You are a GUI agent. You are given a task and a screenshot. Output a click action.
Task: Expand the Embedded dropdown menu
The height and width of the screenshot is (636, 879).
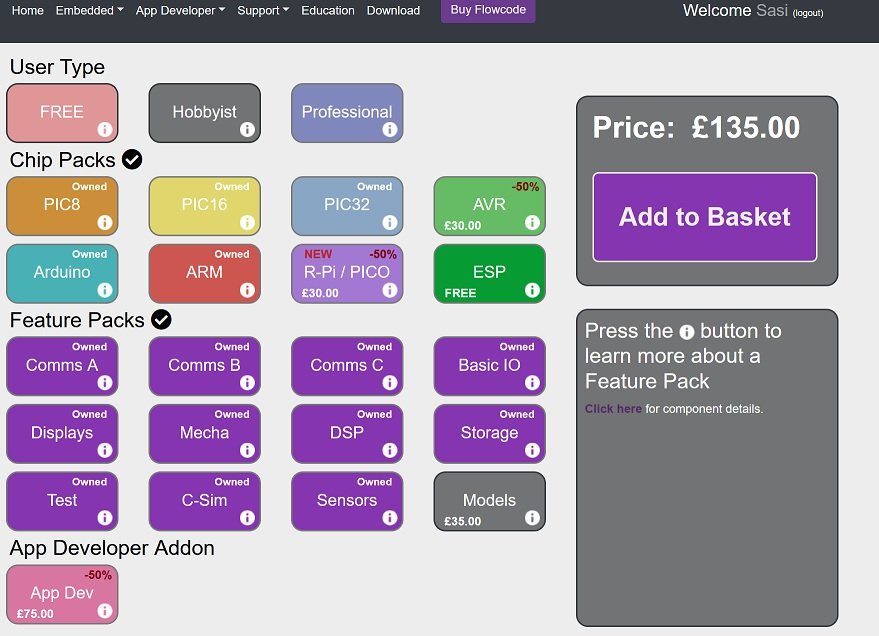point(89,11)
